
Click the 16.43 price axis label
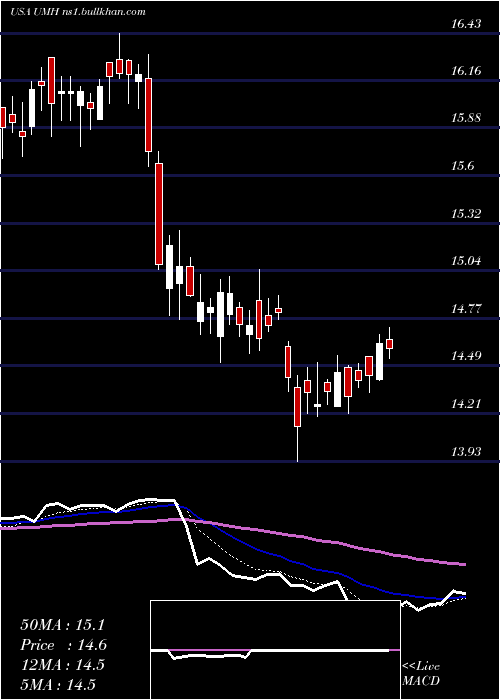(466, 24)
